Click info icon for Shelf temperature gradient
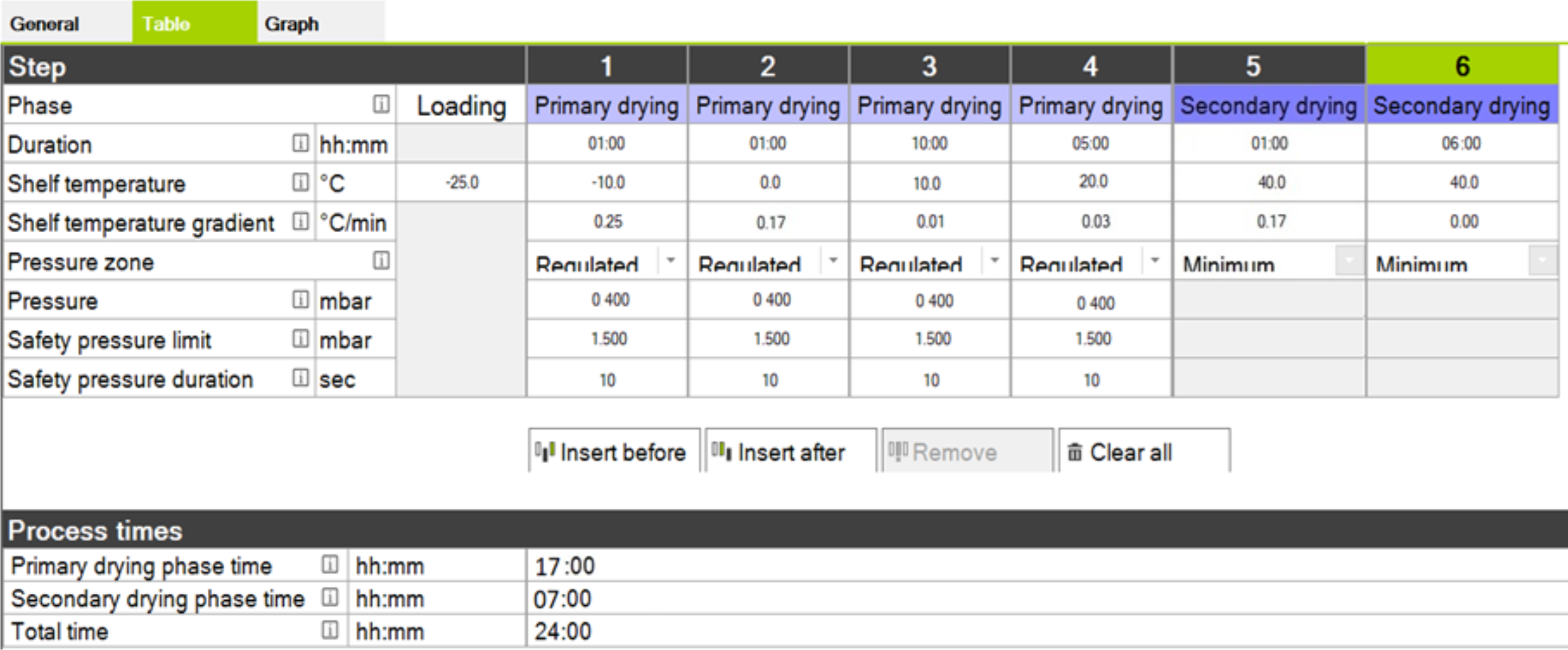This screenshot has width=1568, height=650. click(300, 221)
